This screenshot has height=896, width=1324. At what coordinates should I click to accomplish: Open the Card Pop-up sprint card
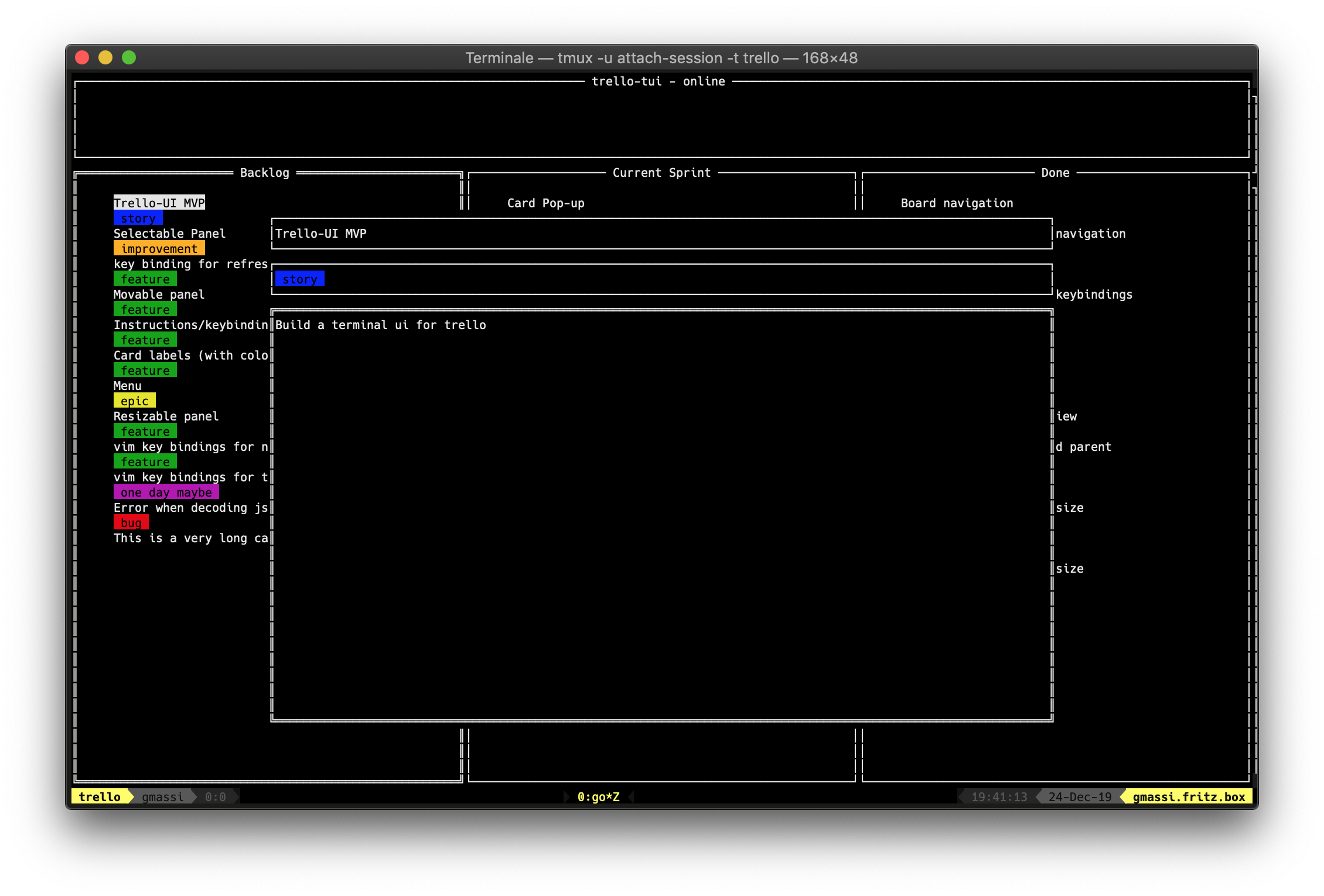tap(545, 203)
